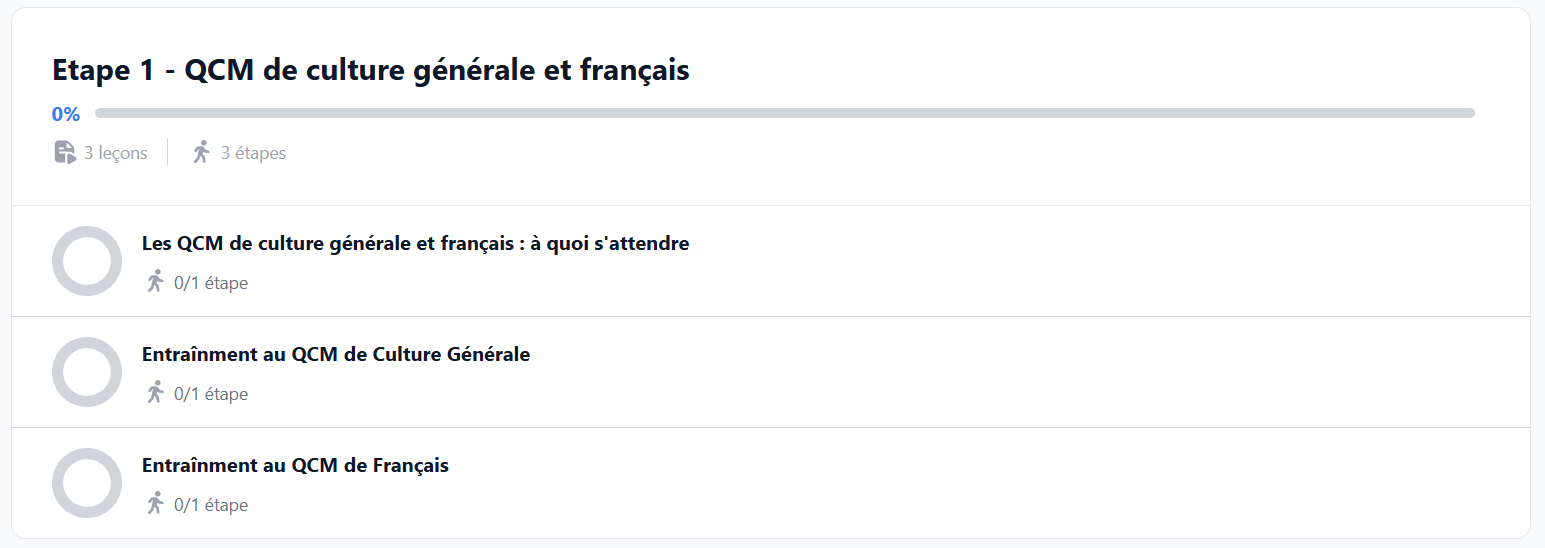Screen dimensions: 1545x548
Task: Click '0/1 étape' under QCM de Français
Action: tap(211, 505)
